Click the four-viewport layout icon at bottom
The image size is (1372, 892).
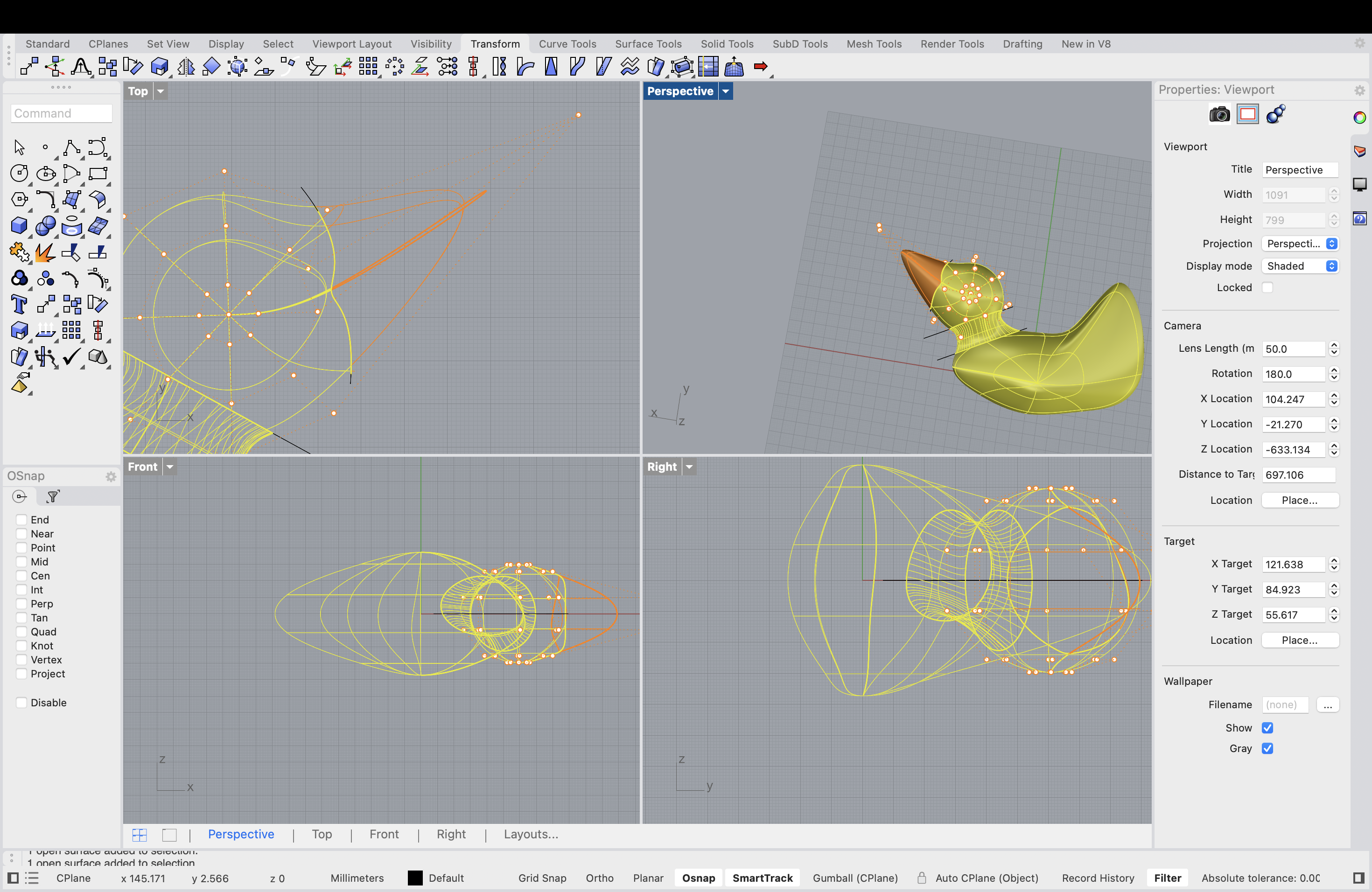(x=140, y=835)
